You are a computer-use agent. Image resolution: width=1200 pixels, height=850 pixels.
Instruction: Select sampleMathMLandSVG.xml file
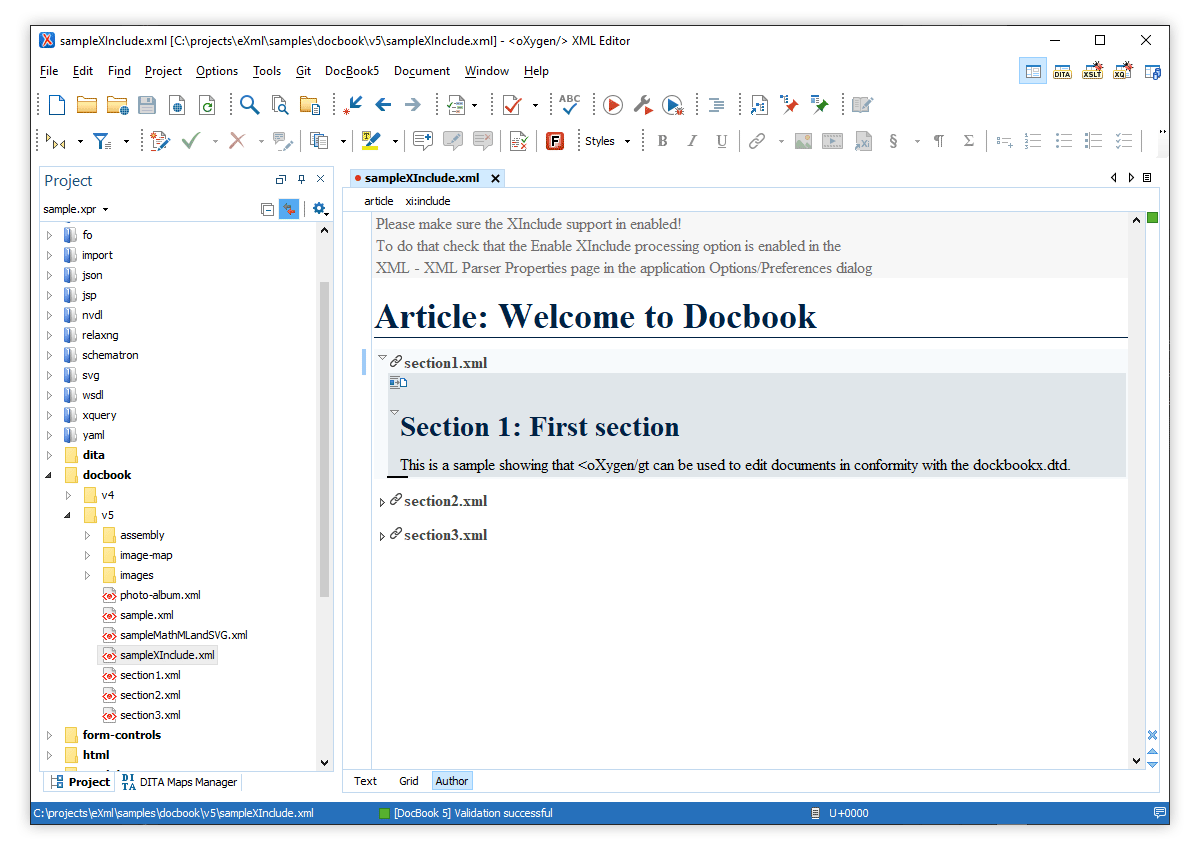pos(183,635)
